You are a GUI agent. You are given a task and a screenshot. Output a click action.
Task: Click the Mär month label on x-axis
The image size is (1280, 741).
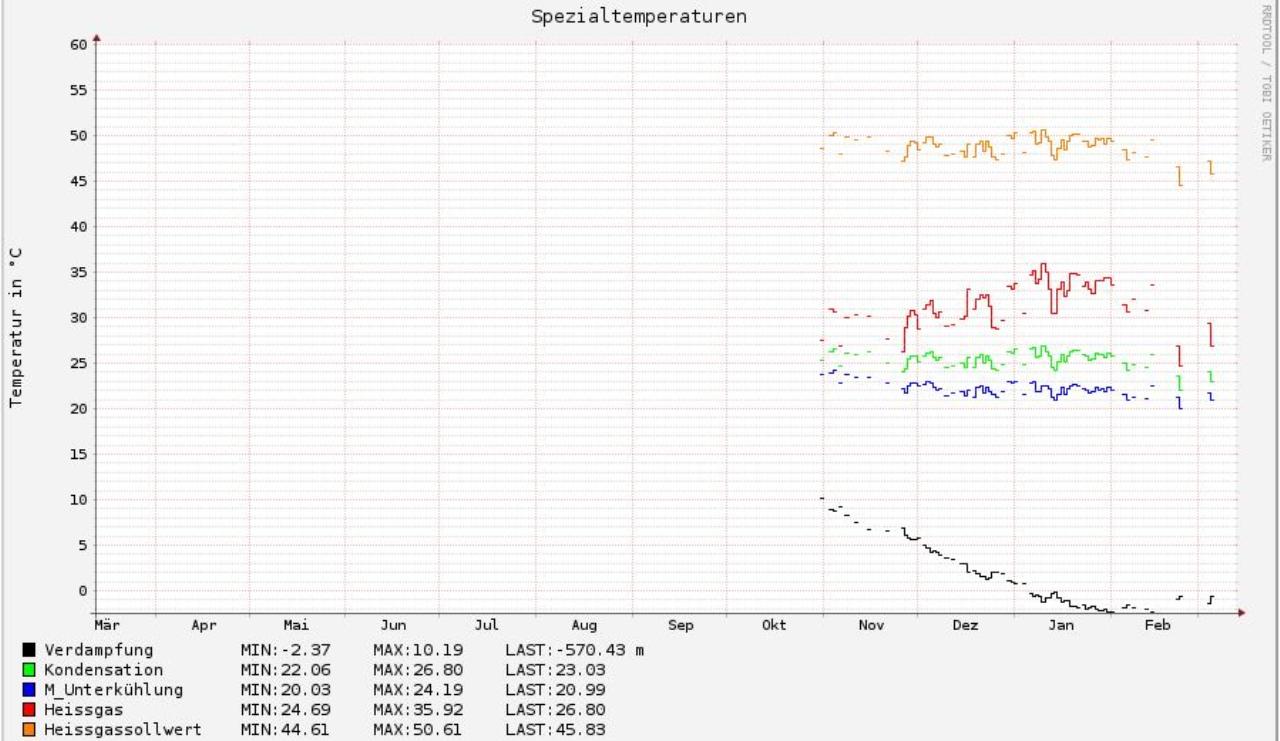[107, 625]
